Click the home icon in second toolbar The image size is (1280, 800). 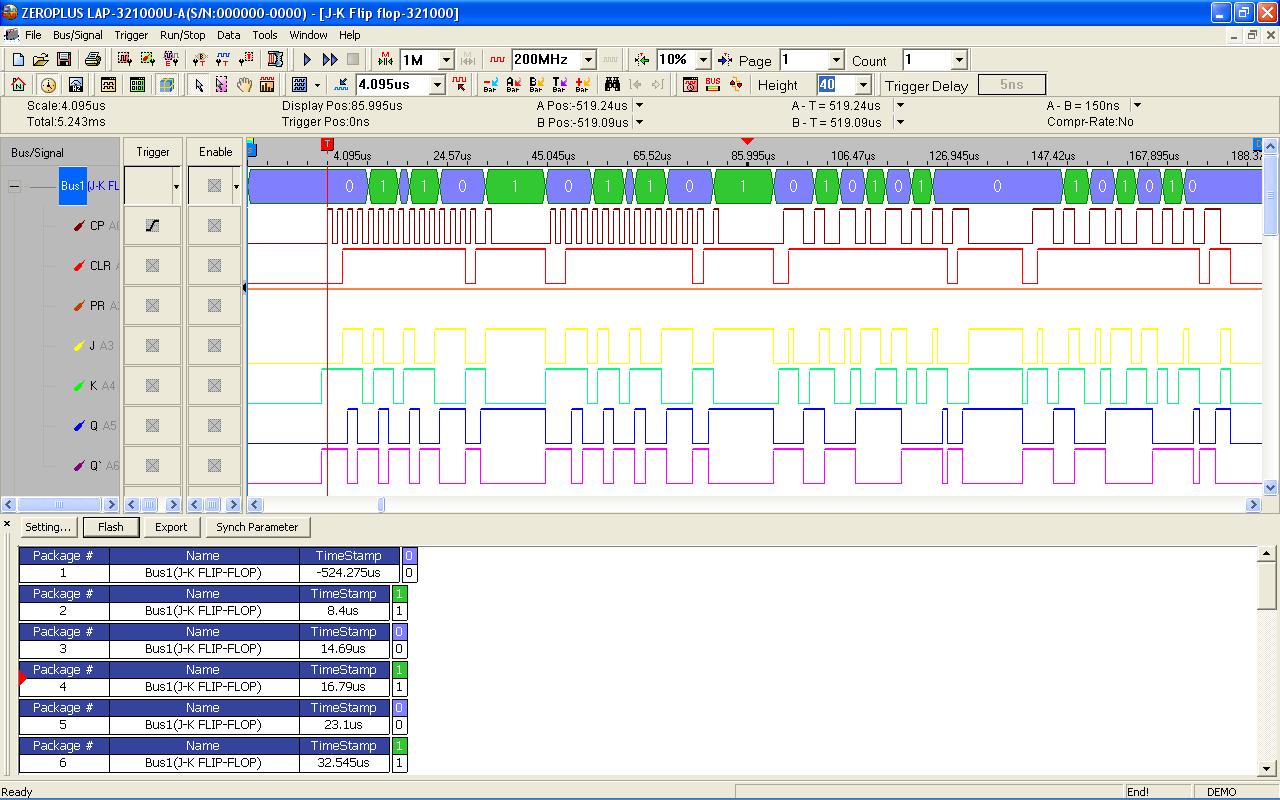18,85
